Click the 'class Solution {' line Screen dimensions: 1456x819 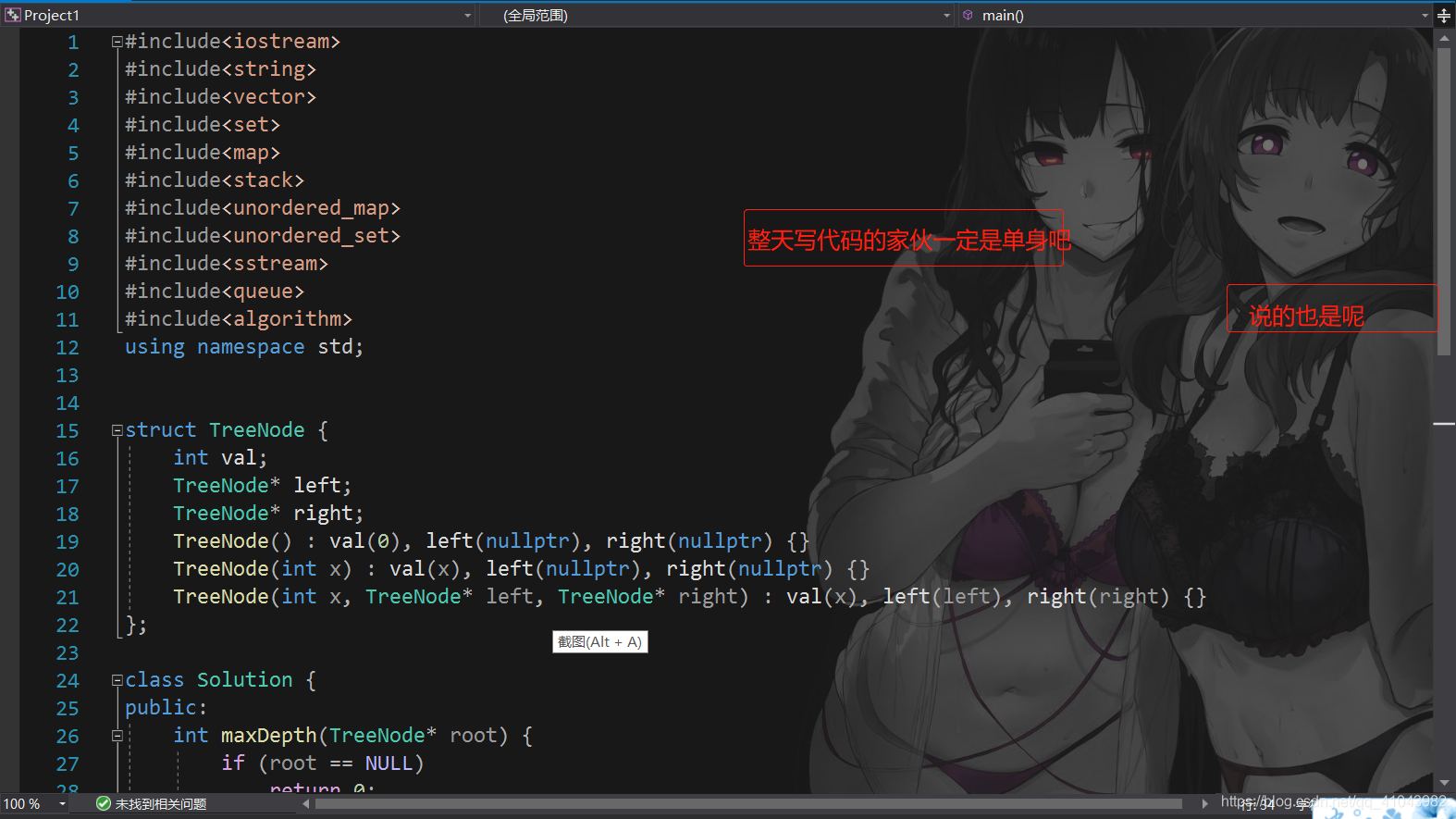coord(221,680)
